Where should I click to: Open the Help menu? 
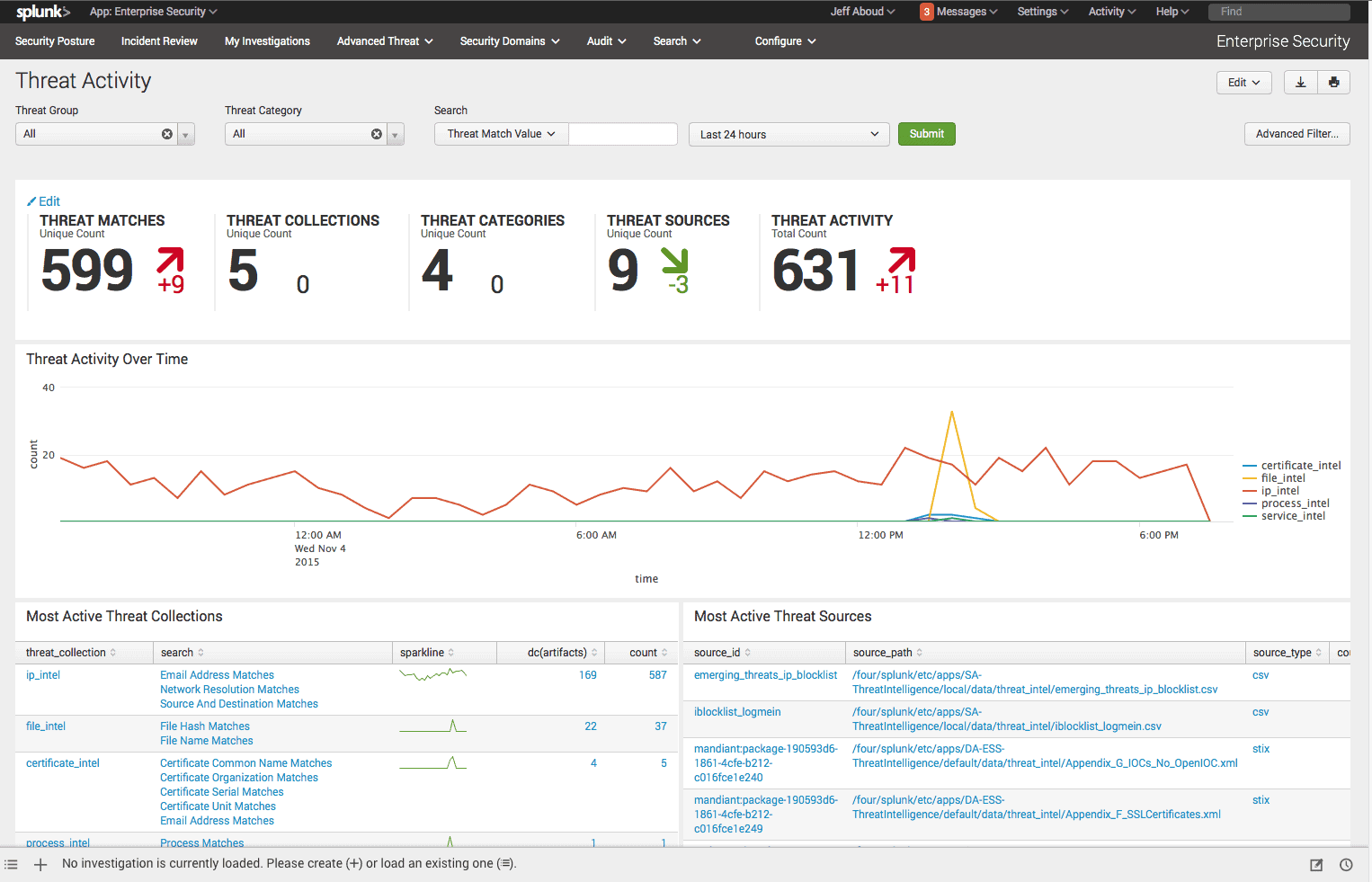point(1172,12)
